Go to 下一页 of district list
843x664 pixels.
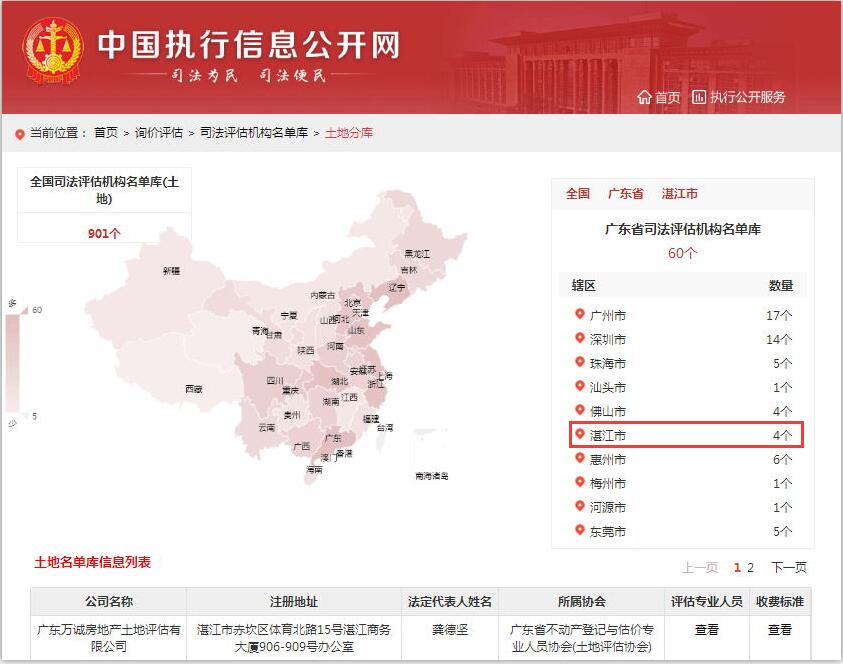789,567
